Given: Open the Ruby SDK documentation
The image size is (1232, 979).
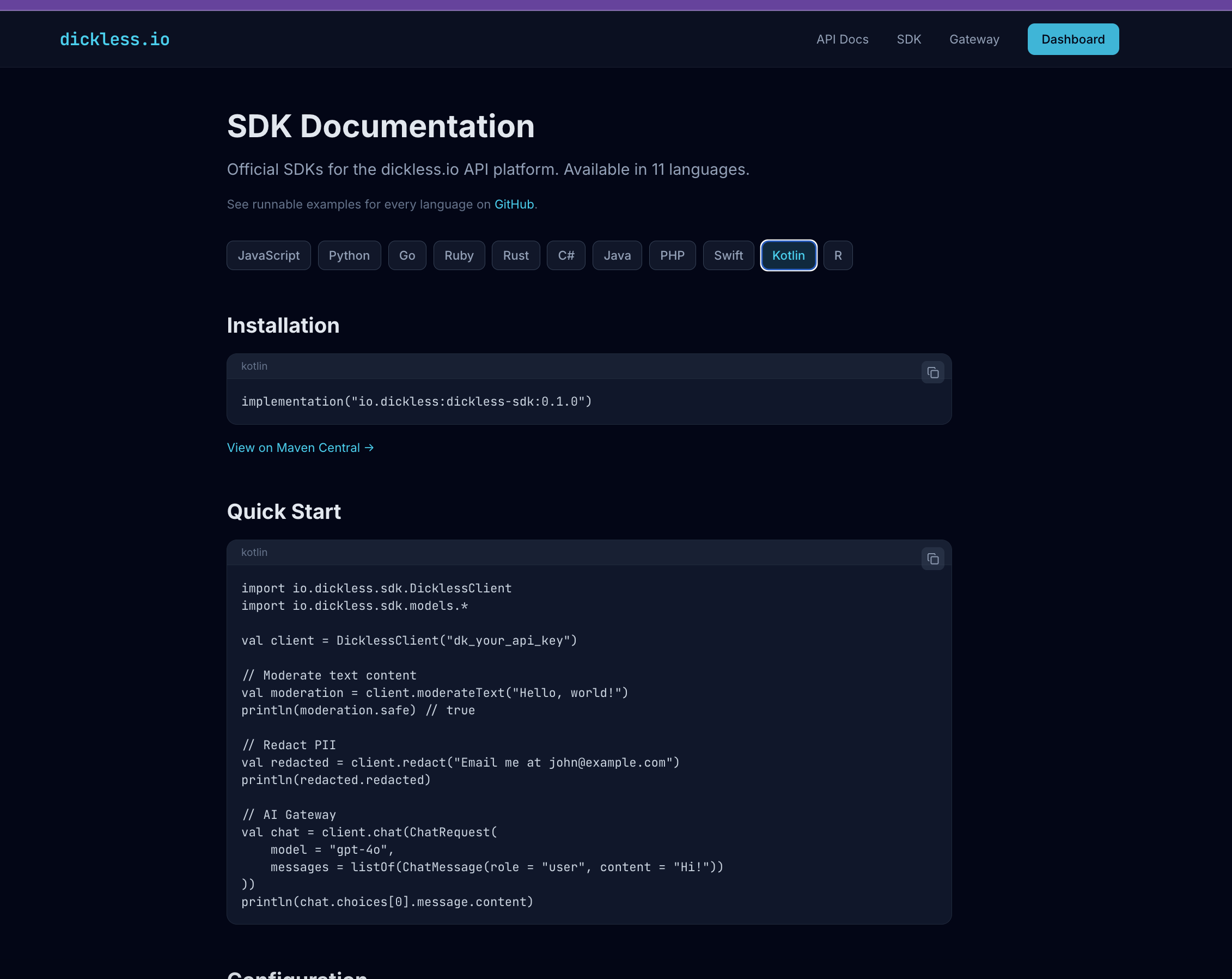Looking at the screenshot, I should tap(459, 255).
